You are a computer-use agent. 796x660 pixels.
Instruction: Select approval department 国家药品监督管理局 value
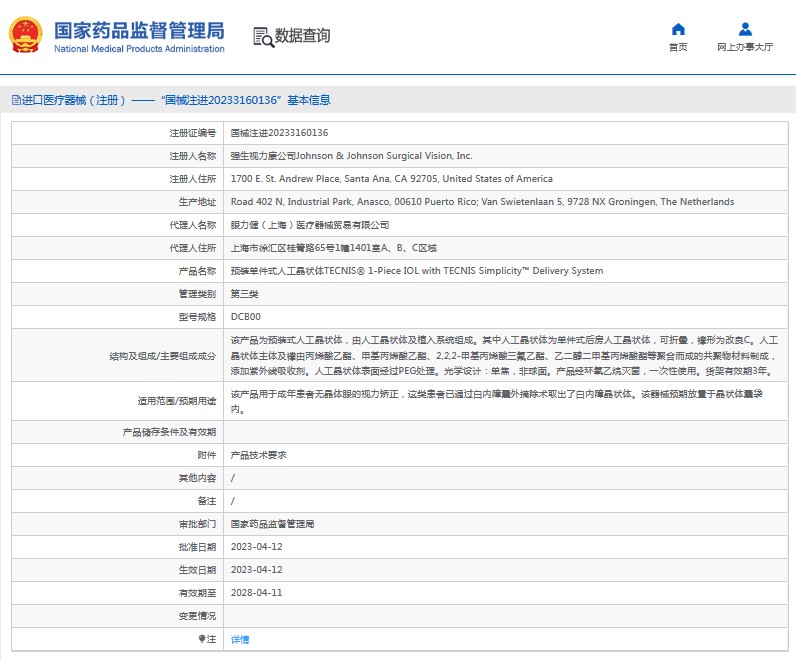pyautogui.click(x=272, y=524)
